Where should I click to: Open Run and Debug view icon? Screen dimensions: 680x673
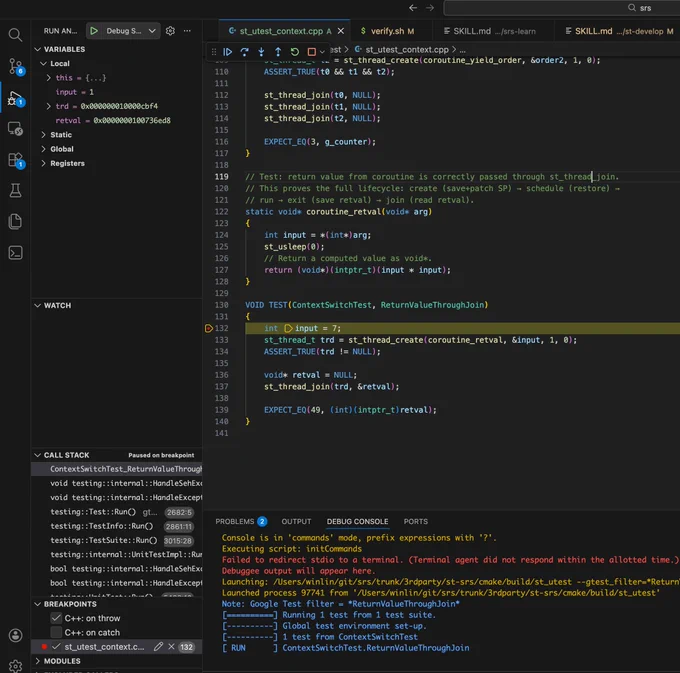pos(16,98)
